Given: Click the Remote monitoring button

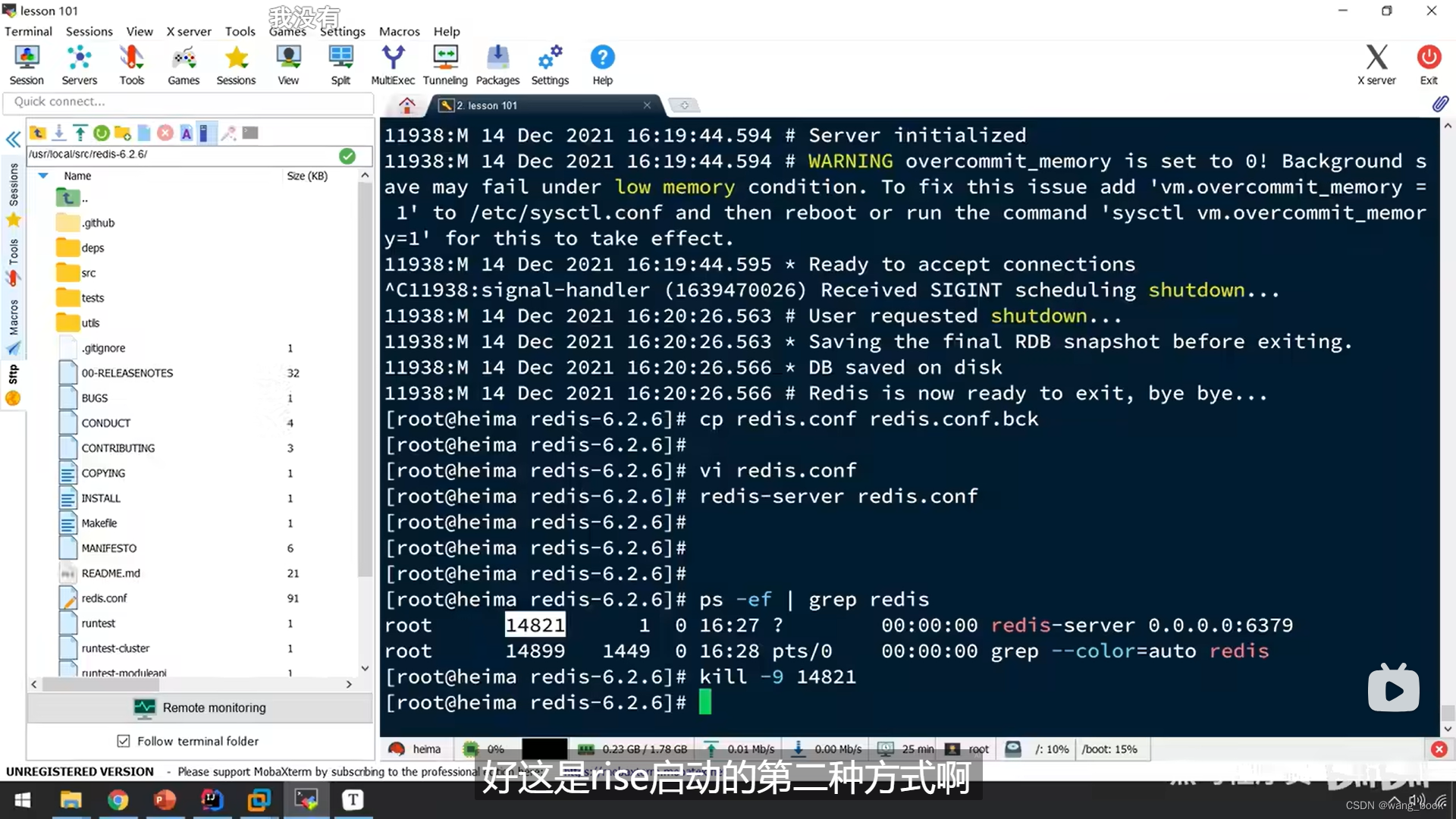Looking at the screenshot, I should (x=200, y=708).
